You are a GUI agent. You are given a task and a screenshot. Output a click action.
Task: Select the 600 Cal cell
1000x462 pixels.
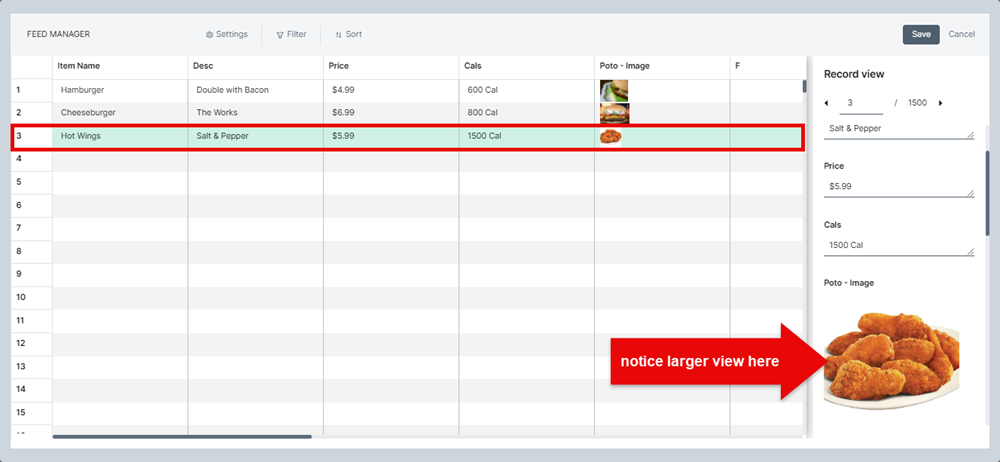(x=527, y=91)
